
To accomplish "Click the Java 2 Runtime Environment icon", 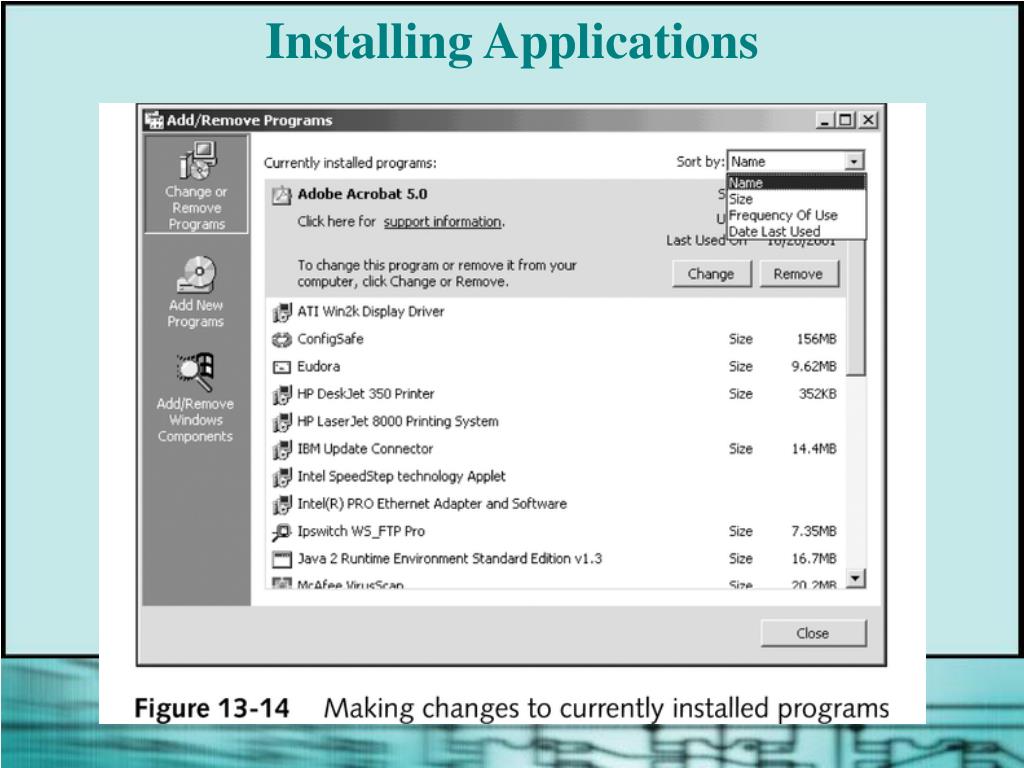I will 281,559.
